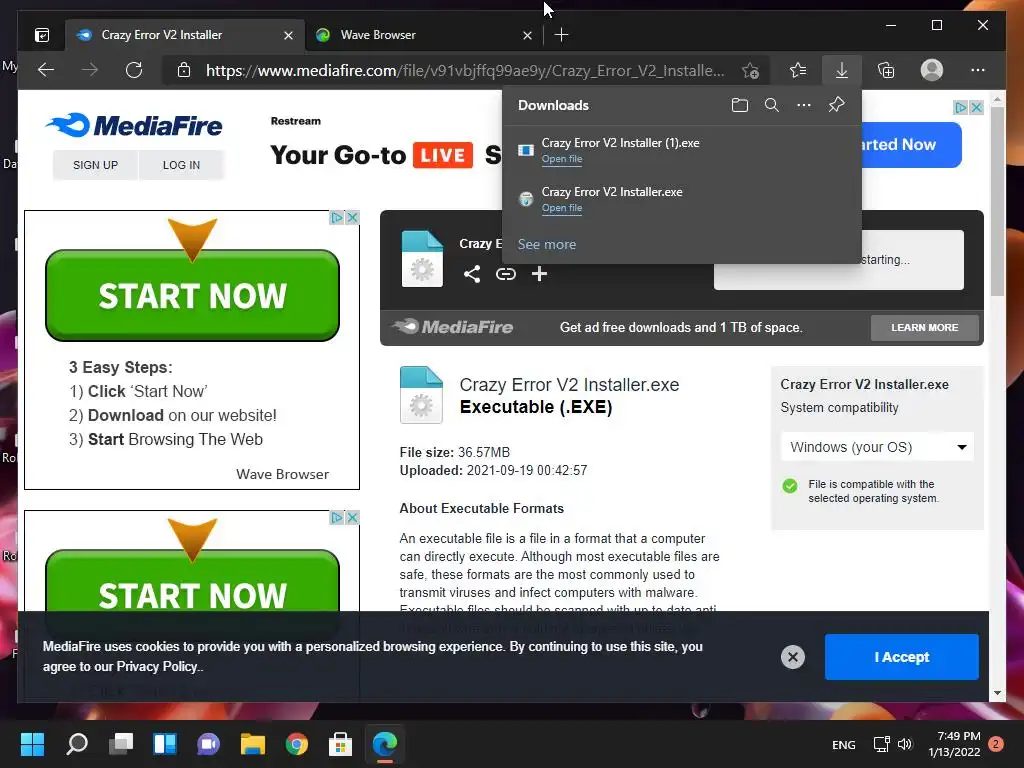Click the scrollbar down arrow
1024x768 pixels.
(x=997, y=694)
